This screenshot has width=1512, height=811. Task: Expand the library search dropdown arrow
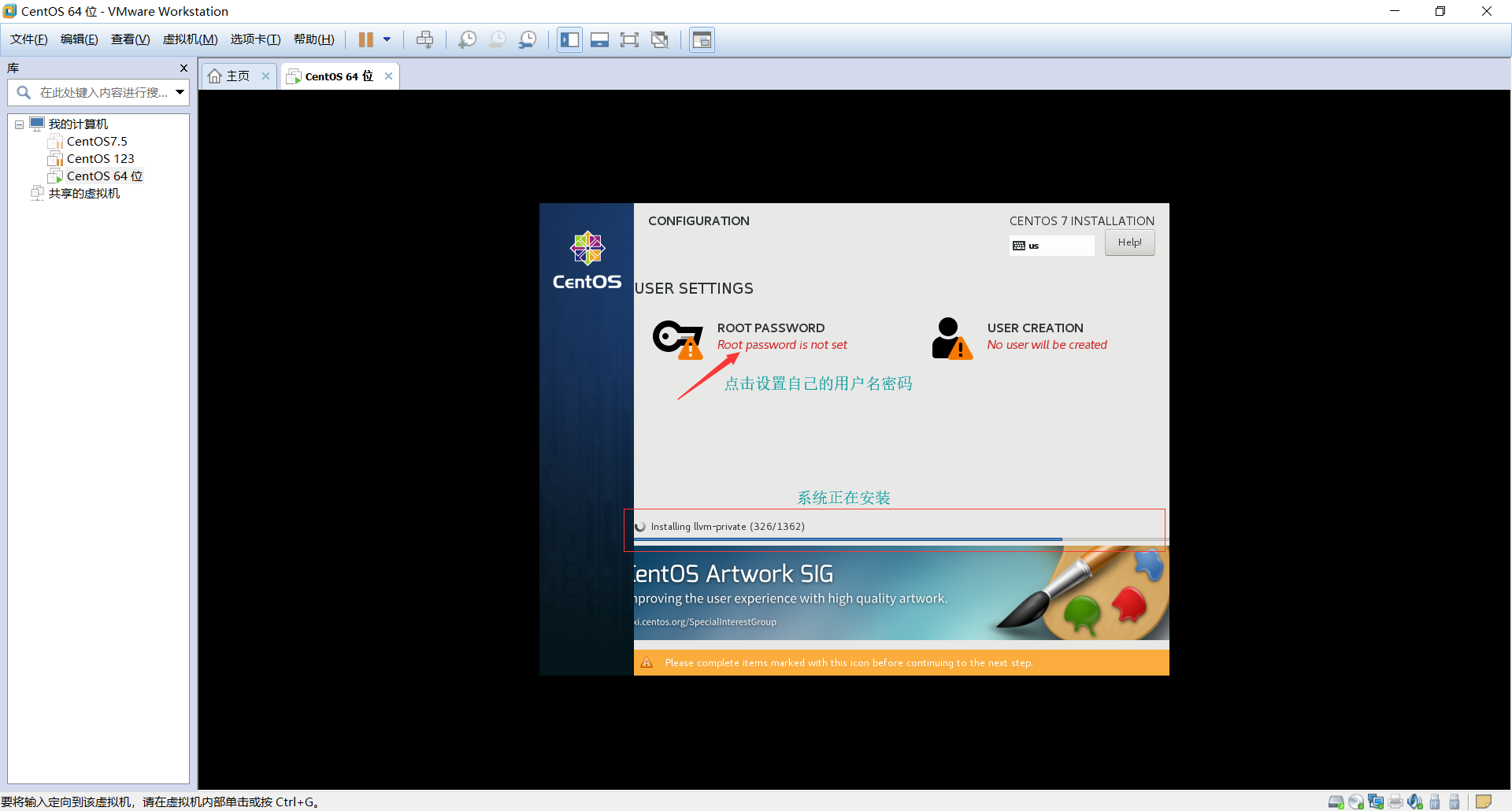[180, 93]
